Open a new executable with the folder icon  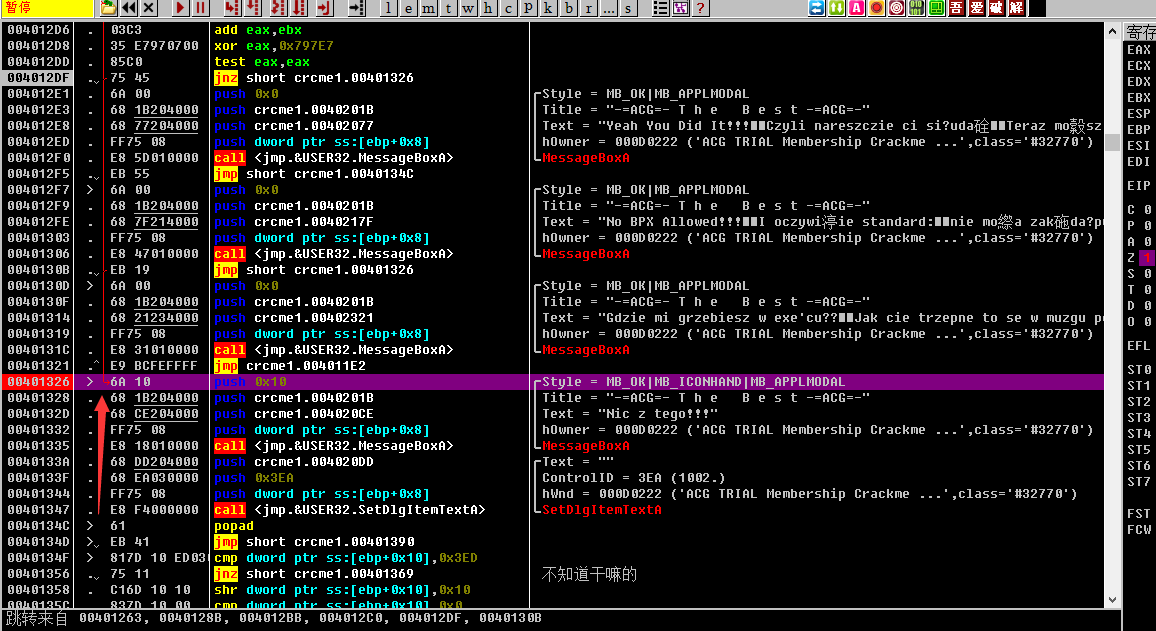click(107, 9)
